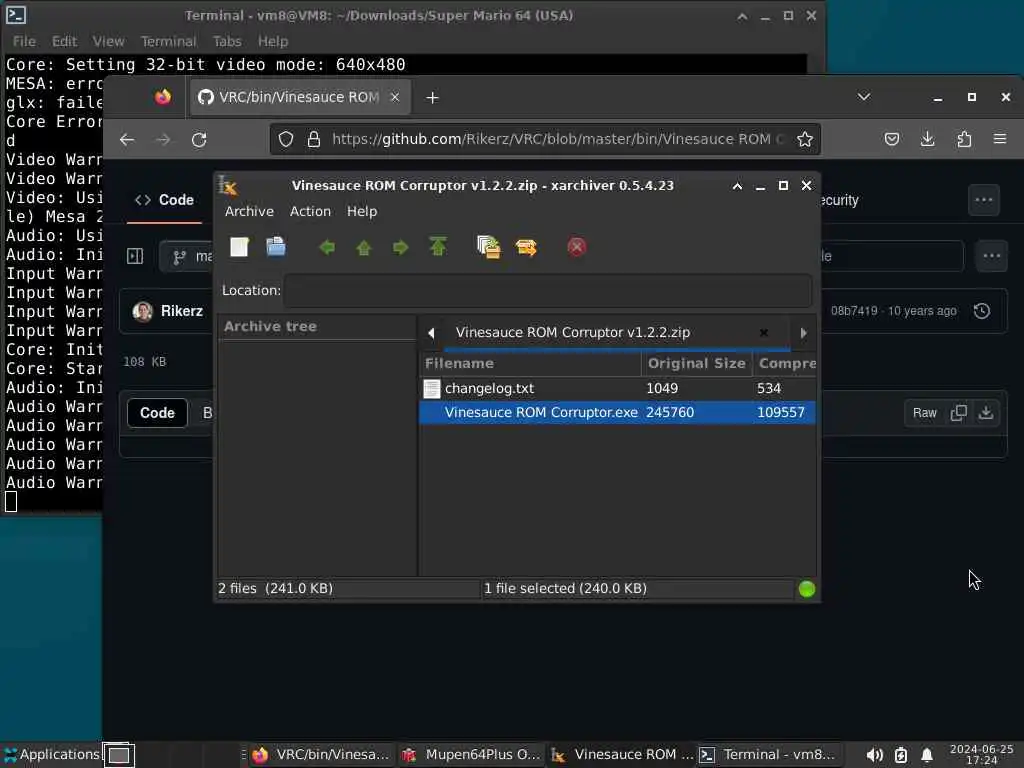This screenshot has width=1024, height=768.
Task: Reload the GitHub page in Firefox
Action: click(199, 139)
